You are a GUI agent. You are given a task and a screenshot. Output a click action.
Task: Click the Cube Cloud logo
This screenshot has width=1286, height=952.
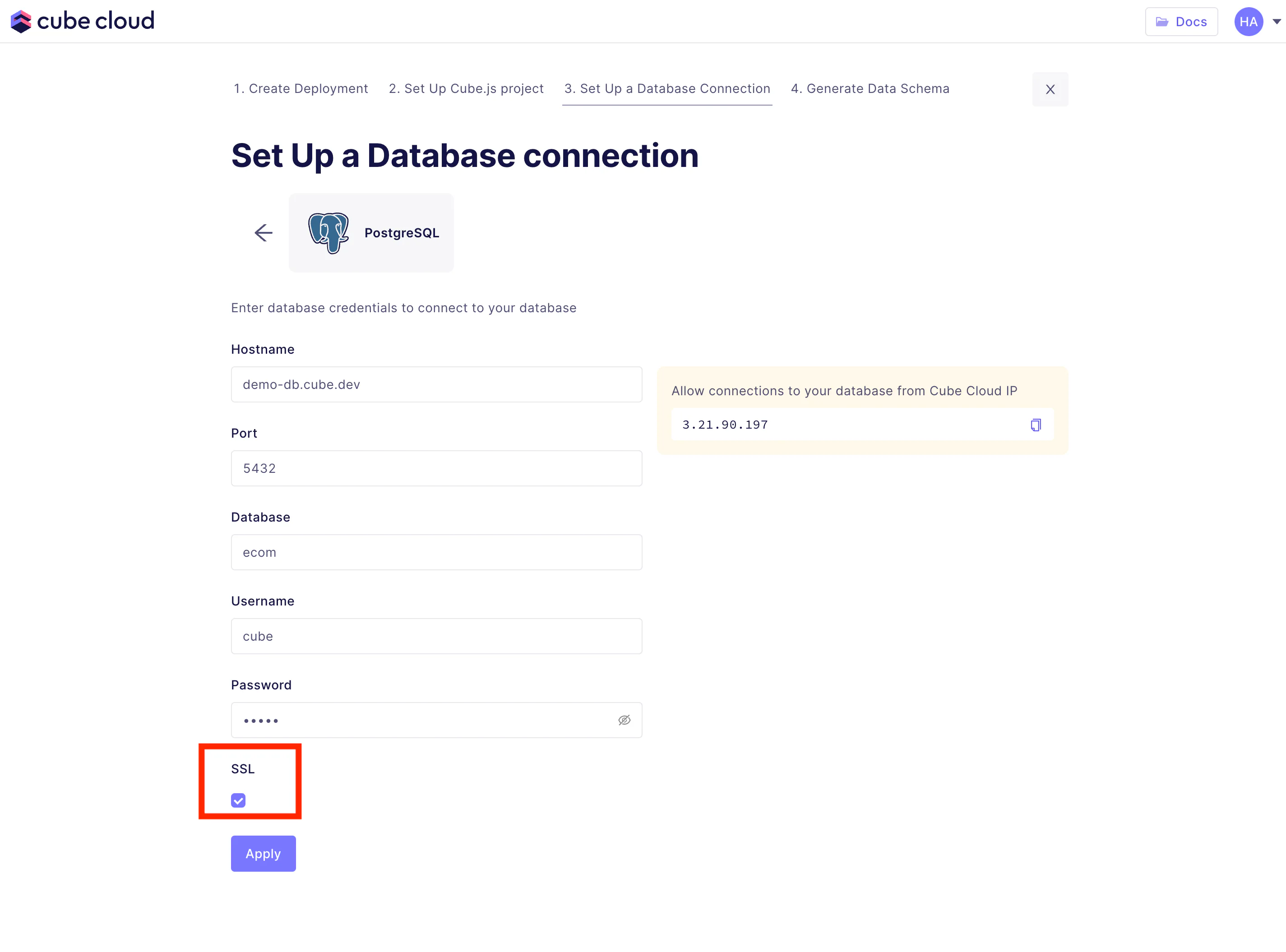click(83, 21)
